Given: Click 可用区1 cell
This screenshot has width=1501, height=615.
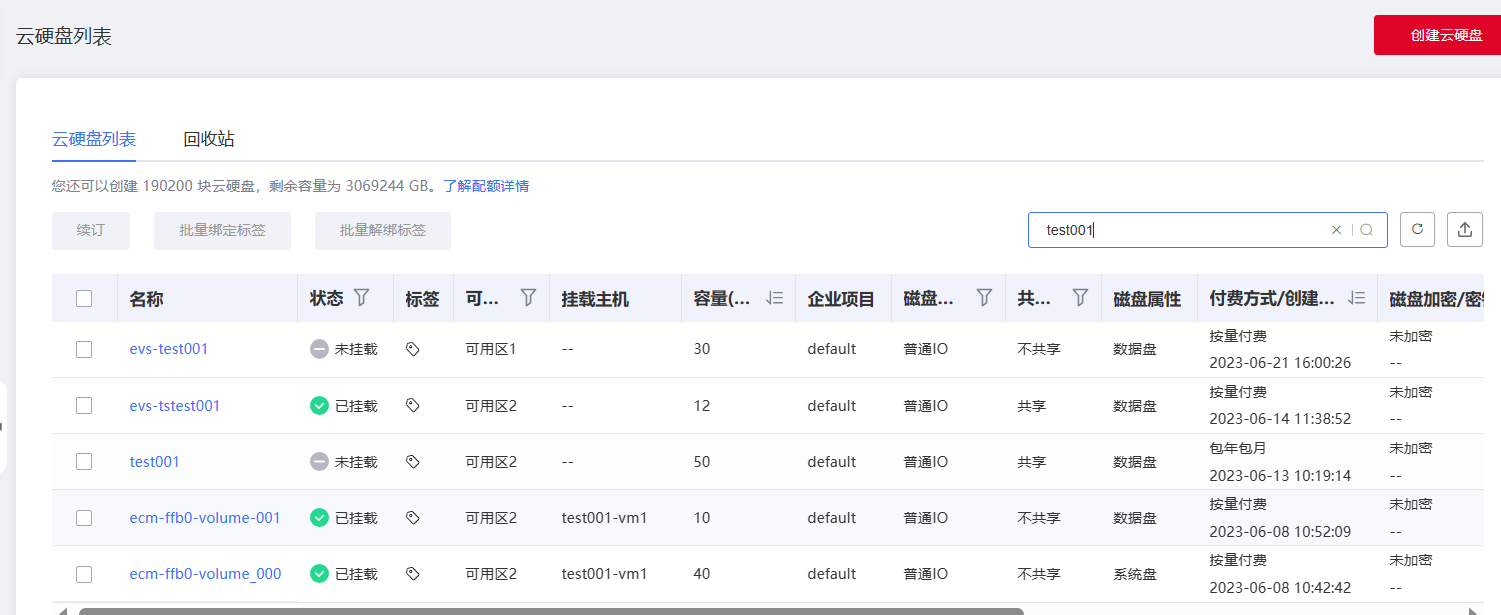Looking at the screenshot, I should [491, 349].
